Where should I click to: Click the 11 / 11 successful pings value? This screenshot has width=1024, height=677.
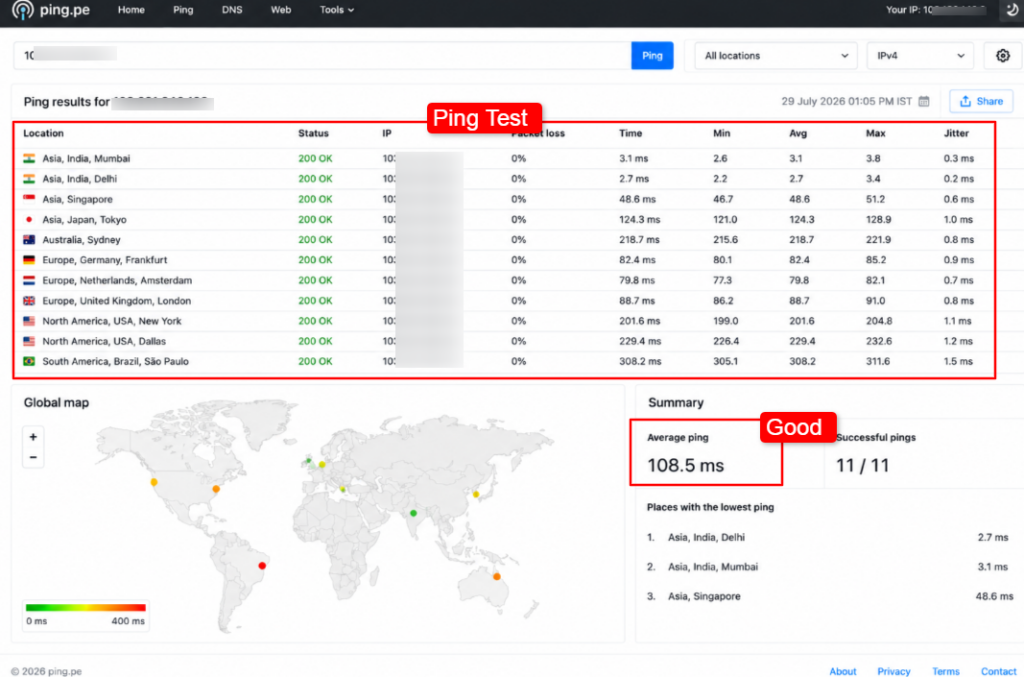click(863, 465)
